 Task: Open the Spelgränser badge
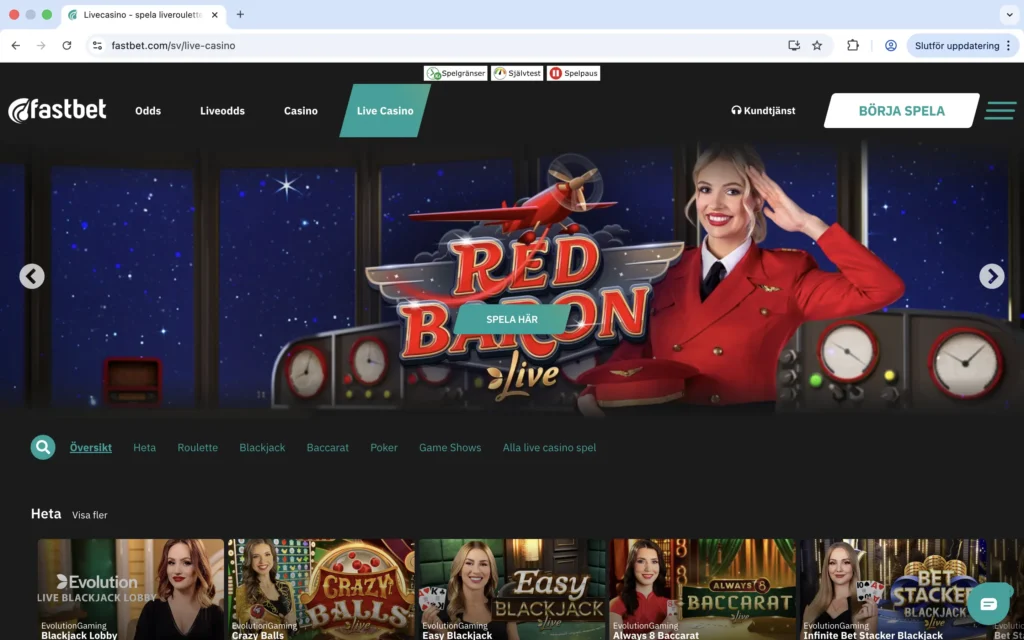(455, 72)
